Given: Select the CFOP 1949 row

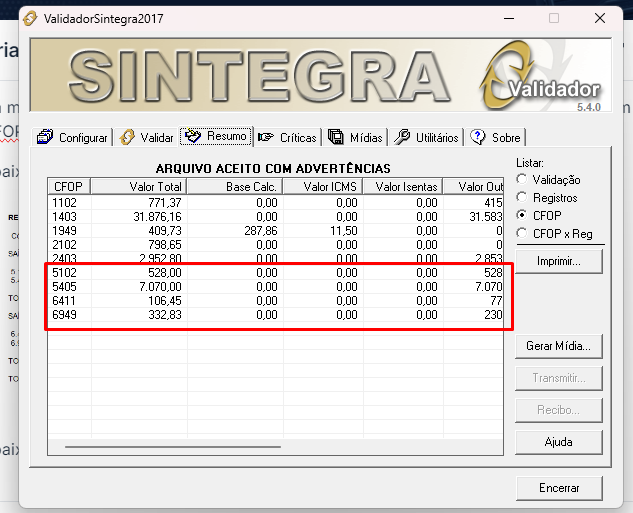Looking at the screenshot, I should click(x=275, y=230).
